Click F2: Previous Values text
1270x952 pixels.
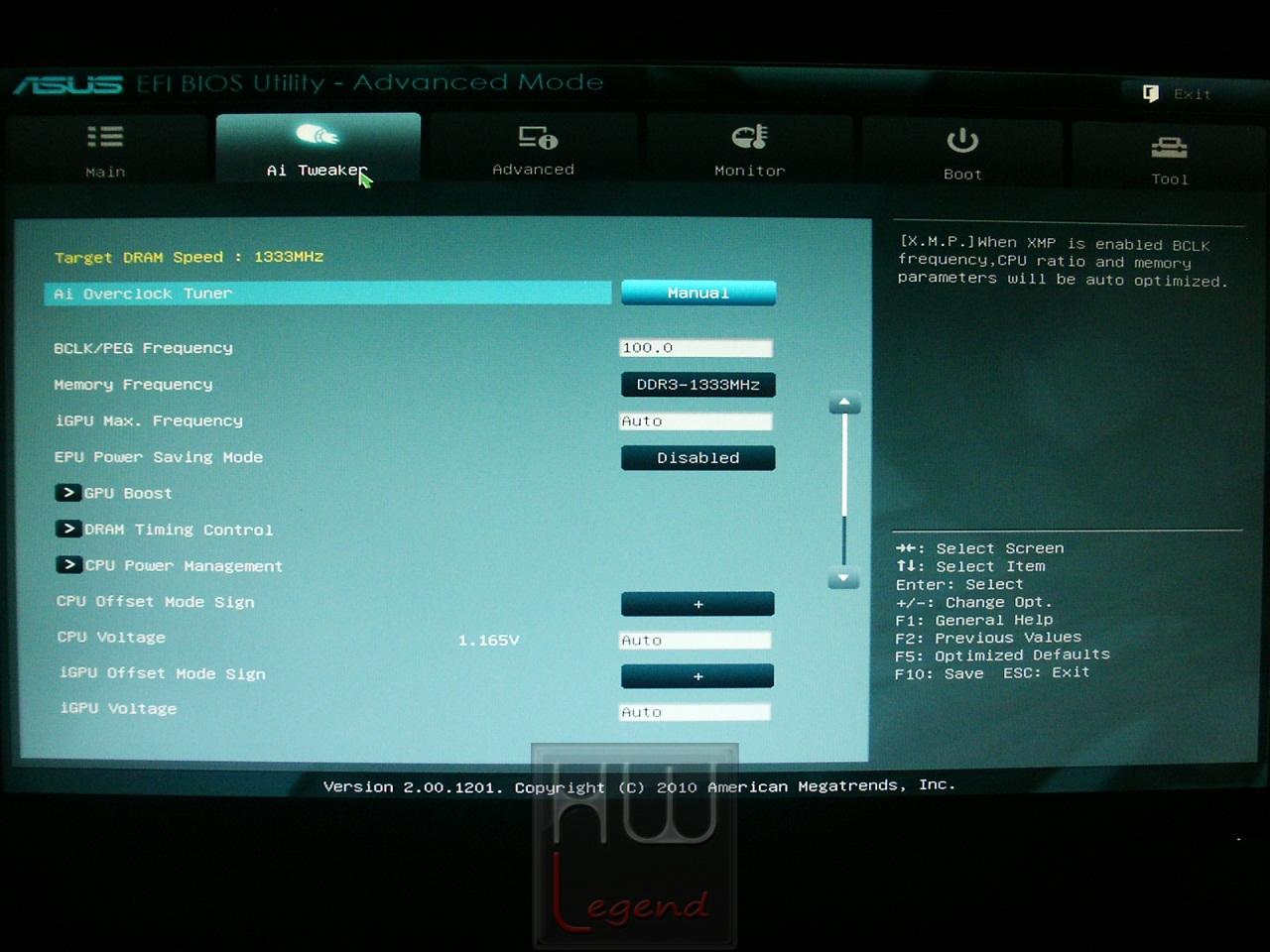988,638
